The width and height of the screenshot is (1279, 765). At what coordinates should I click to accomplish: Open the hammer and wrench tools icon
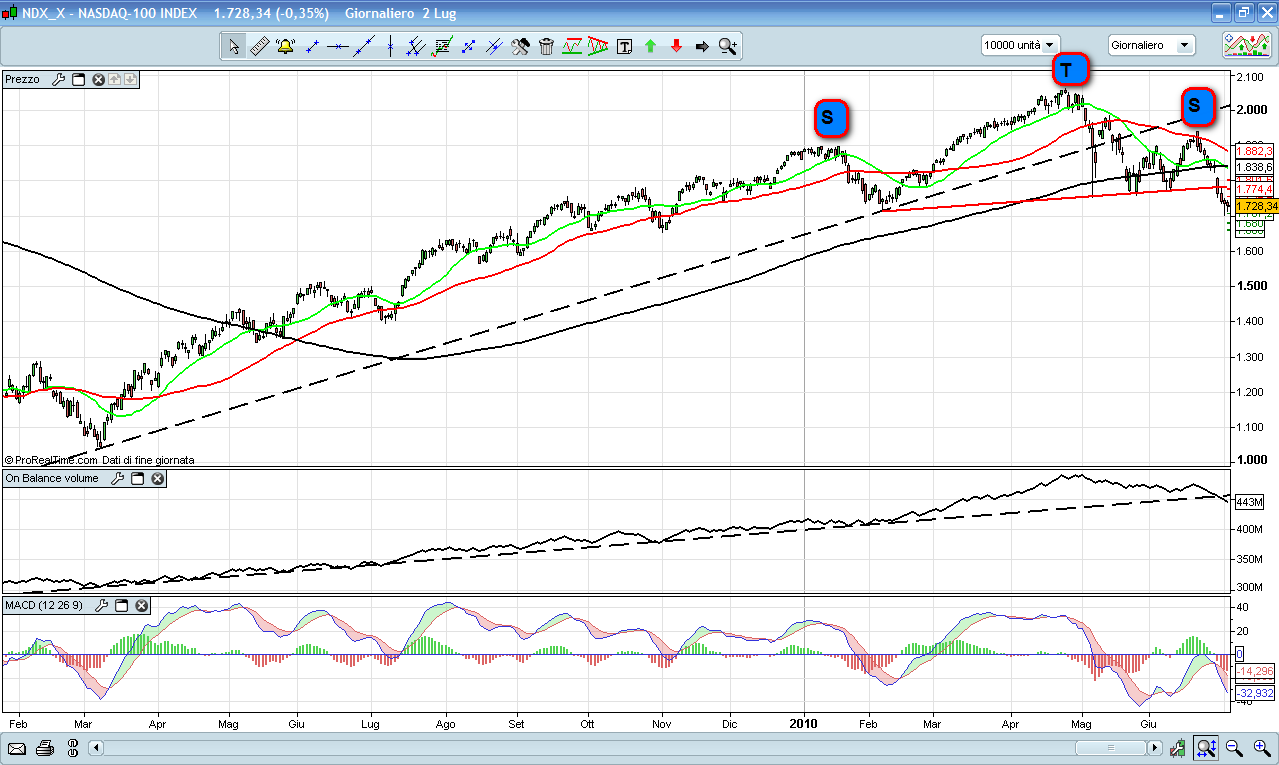520,46
